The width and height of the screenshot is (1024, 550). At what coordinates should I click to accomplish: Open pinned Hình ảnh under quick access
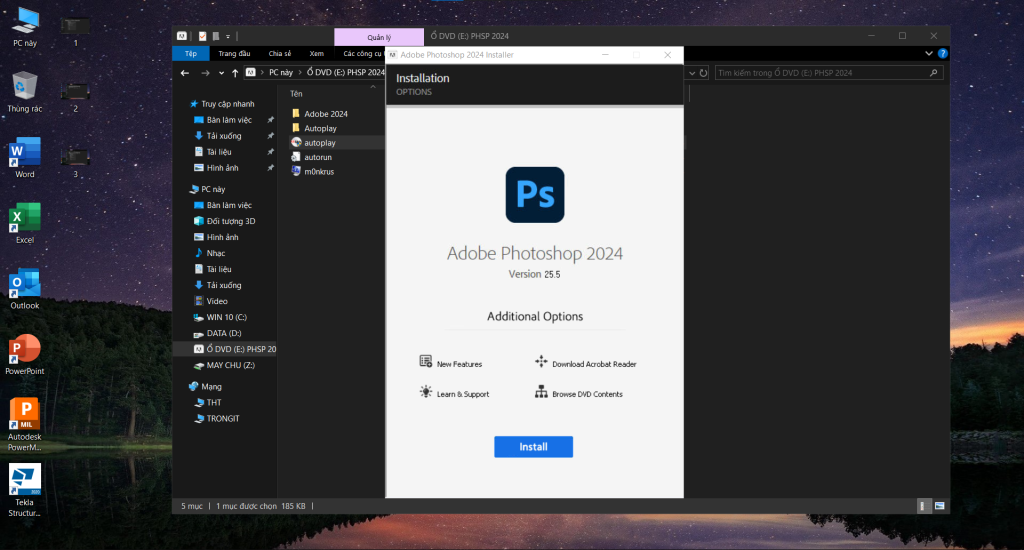pyautogui.click(x=216, y=168)
